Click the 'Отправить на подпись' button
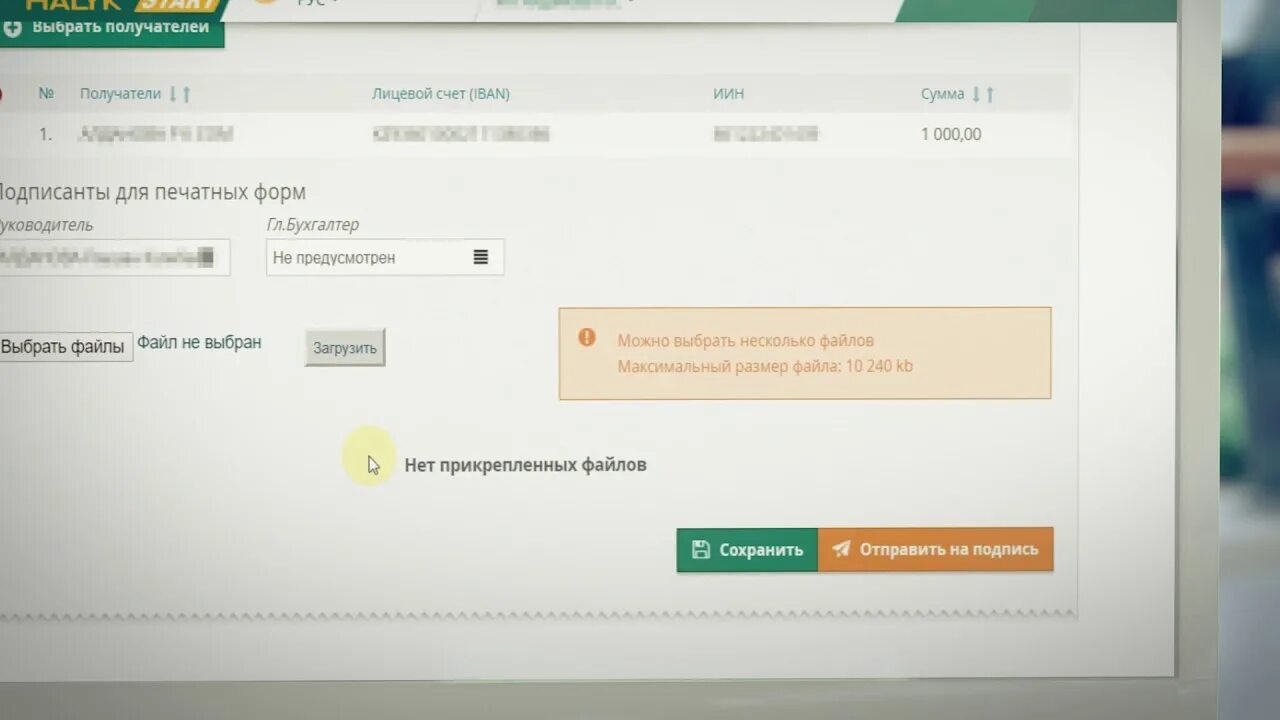The width and height of the screenshot is (1280, 720). click(936, 550)
